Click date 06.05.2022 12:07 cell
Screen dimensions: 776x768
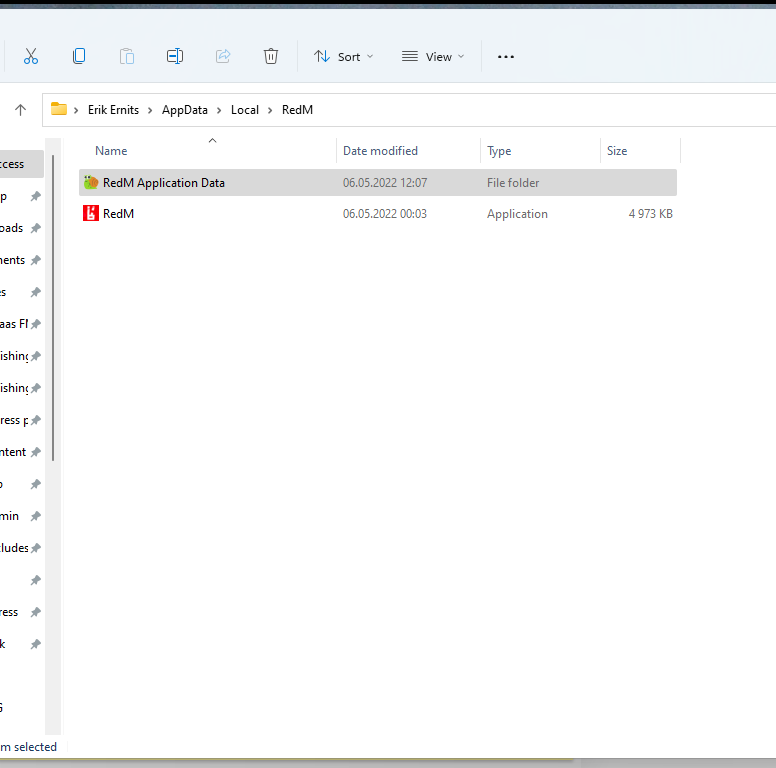(x=385, y=183)
